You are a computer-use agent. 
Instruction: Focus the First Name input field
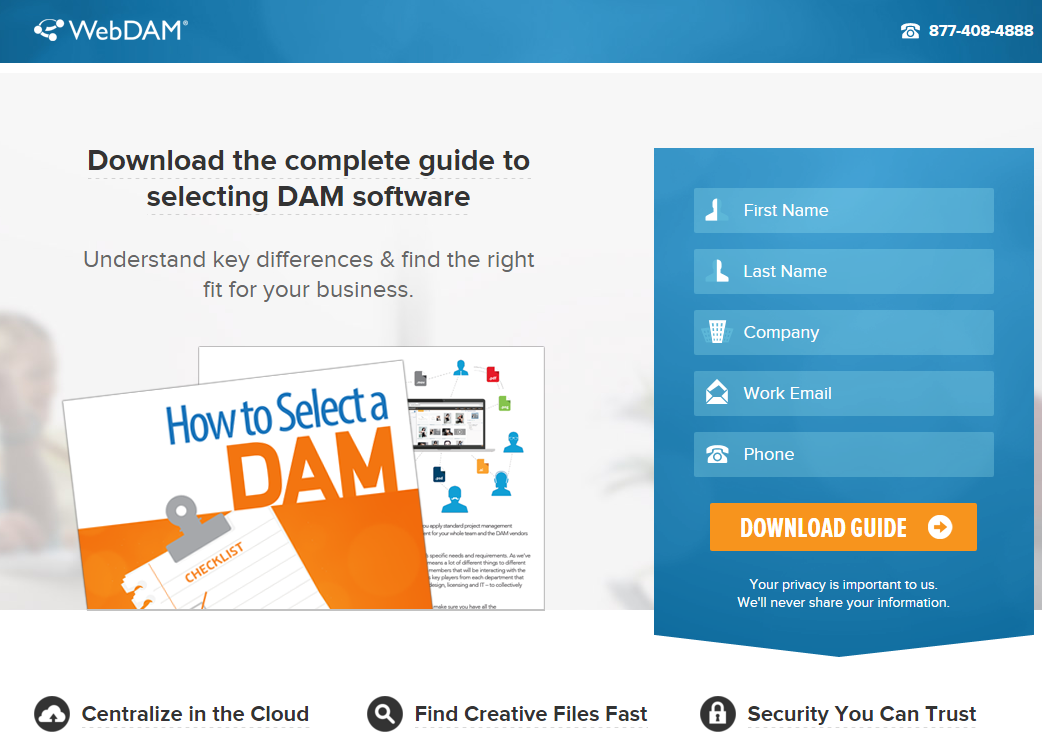[843, 211]
